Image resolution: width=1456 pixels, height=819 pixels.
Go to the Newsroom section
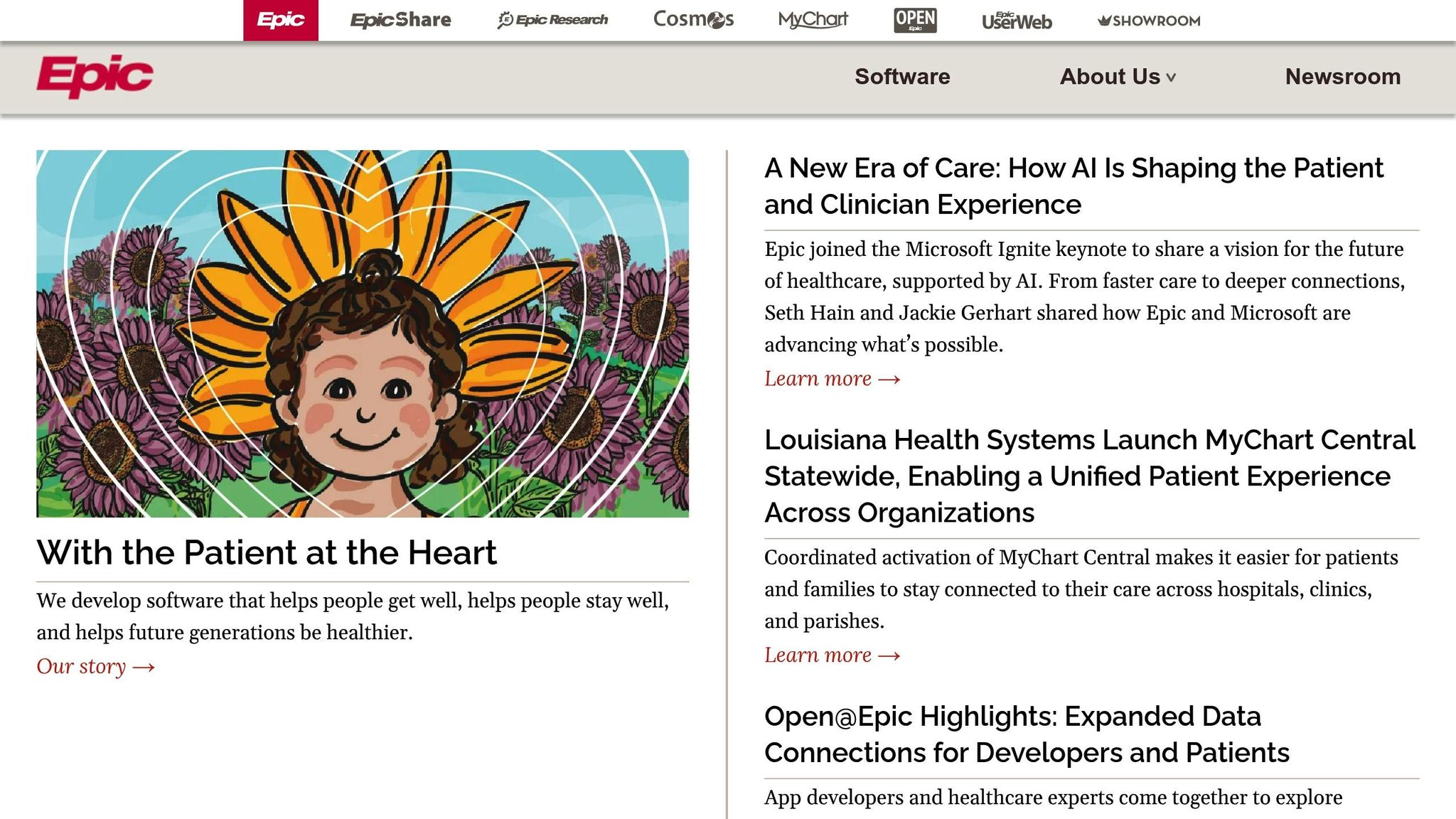pyautogui.click(x=1342, y=77)
